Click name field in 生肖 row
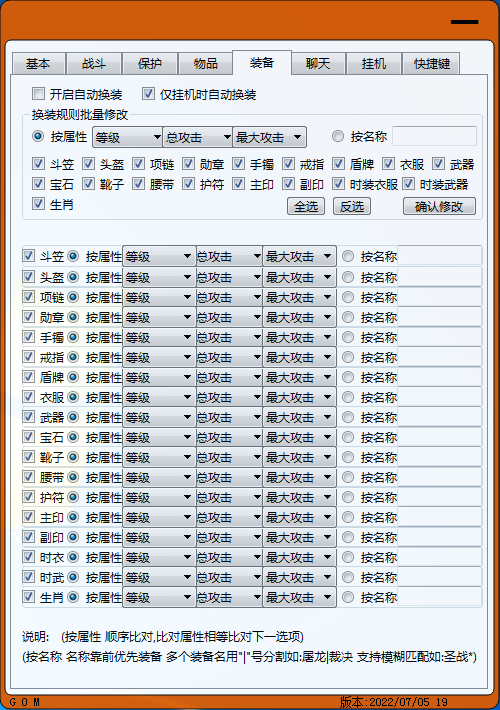This screenshot has height=710, width=500. click(439, 597)
